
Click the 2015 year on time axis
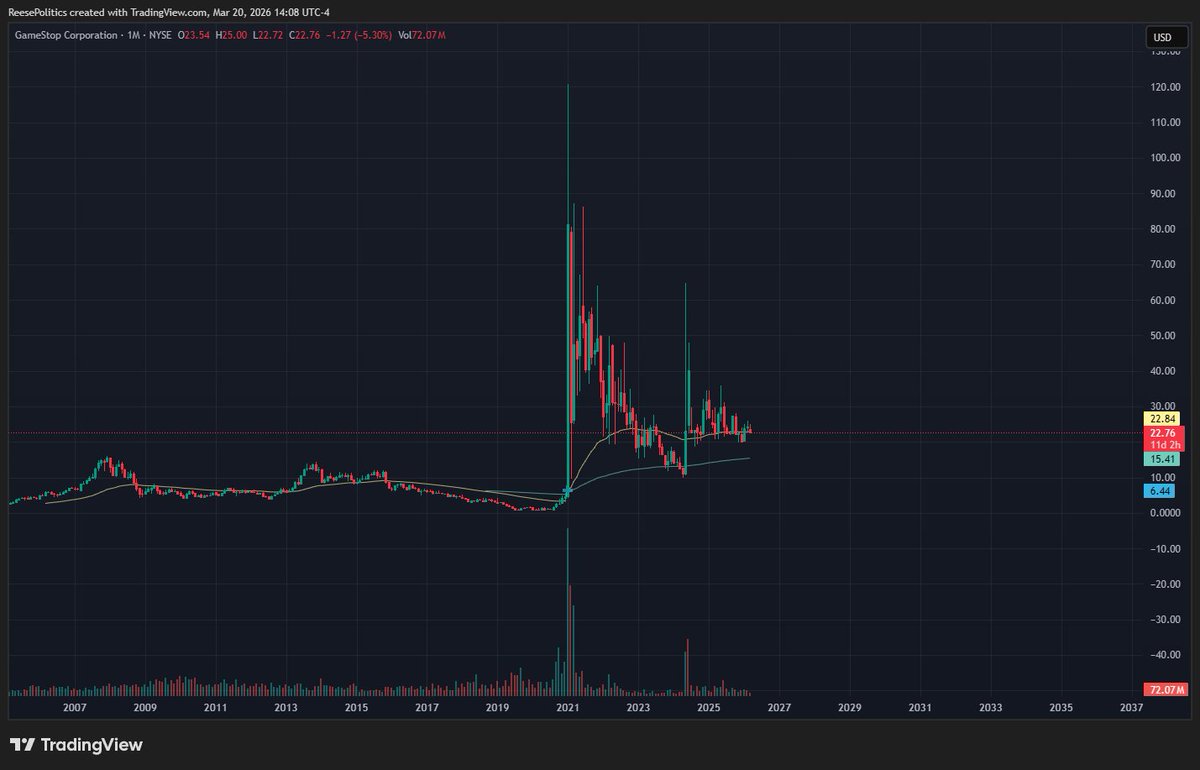click(356, 708)
